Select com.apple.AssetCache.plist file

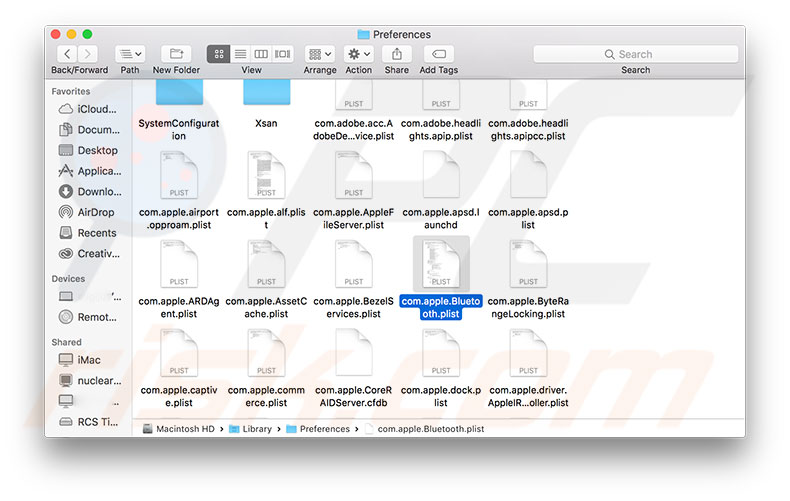tap(267, 279)
